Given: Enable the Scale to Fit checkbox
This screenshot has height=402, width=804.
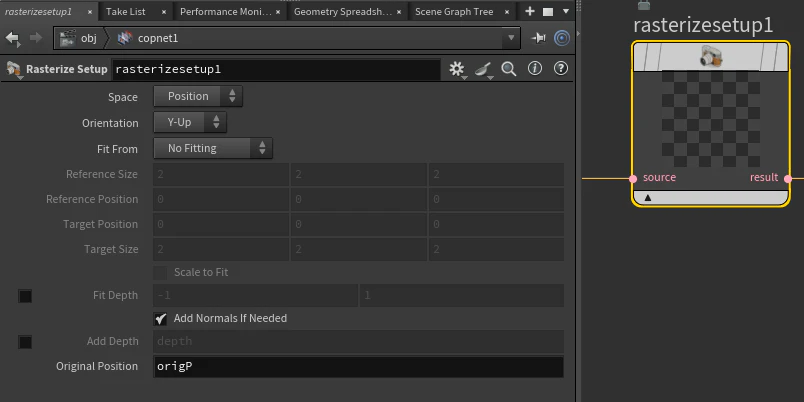Looking at the screenshot, I should [x=160, y=272].
